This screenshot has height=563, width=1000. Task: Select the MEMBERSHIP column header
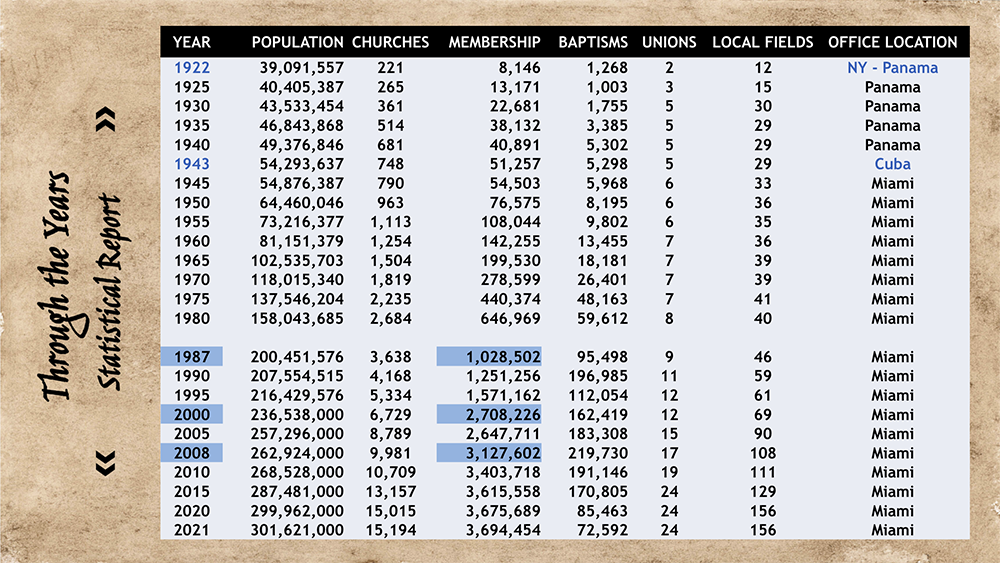[494, 43]
